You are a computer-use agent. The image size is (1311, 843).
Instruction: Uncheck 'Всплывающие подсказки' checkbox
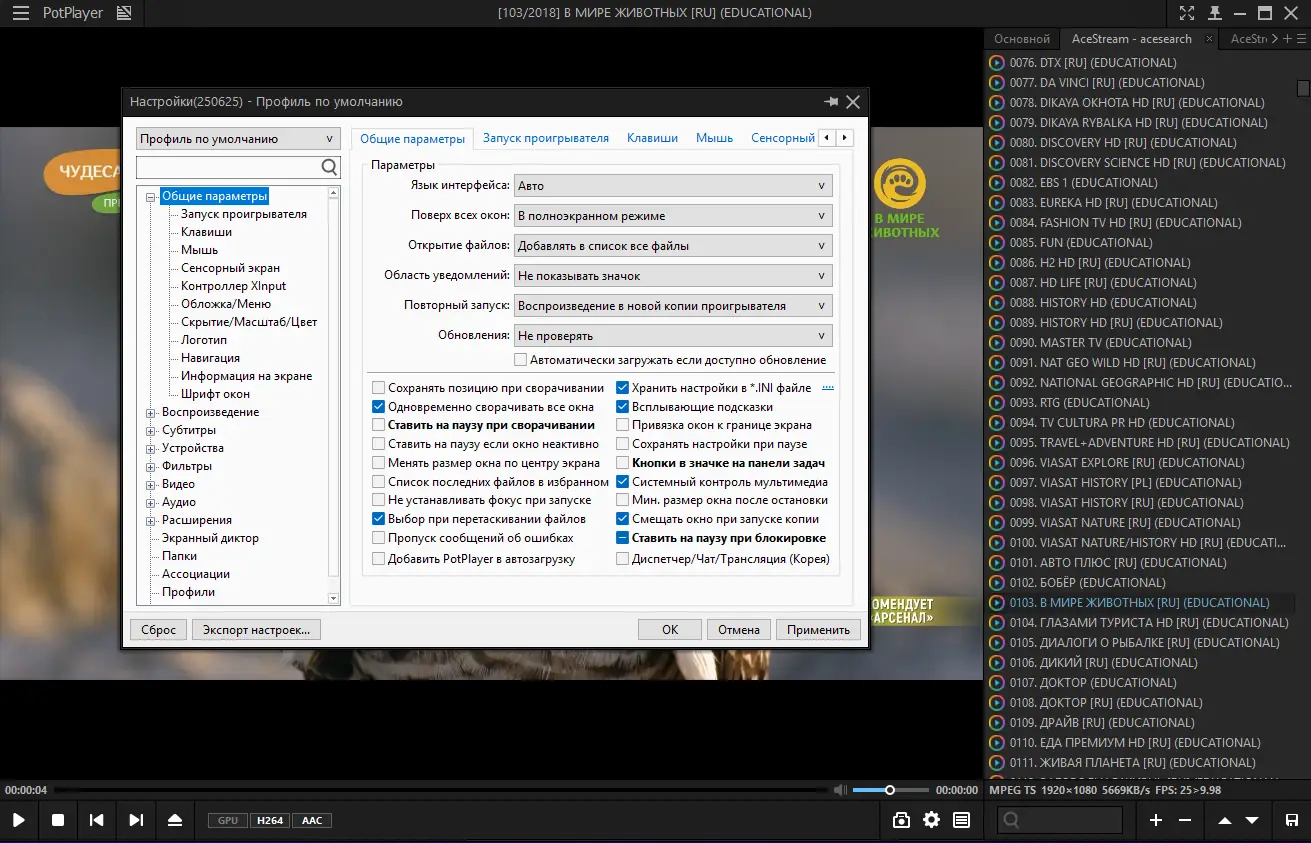click(x=623, y=407)
